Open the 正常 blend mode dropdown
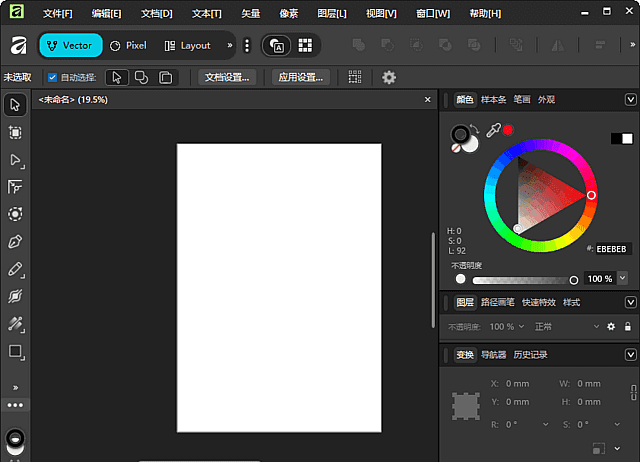 click(567, 327)
